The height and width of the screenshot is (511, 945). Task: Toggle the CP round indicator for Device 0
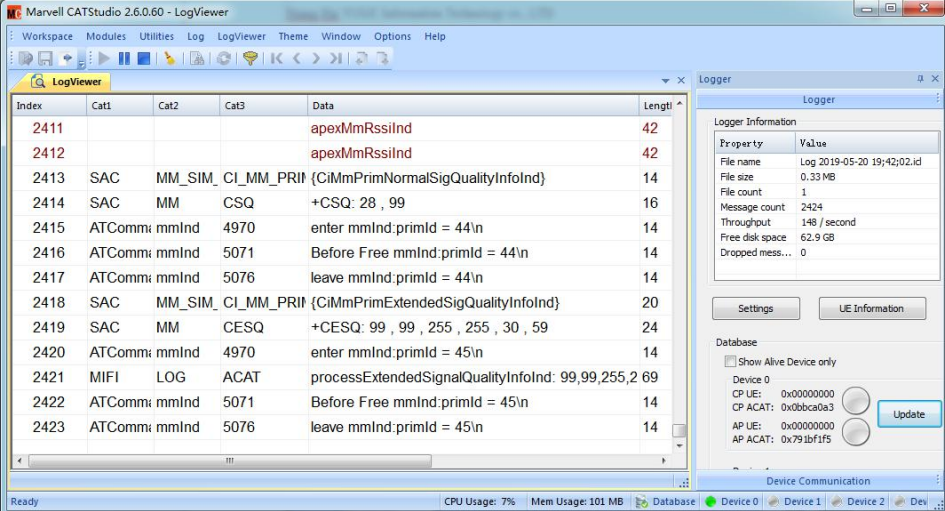[x=856, y=400]
